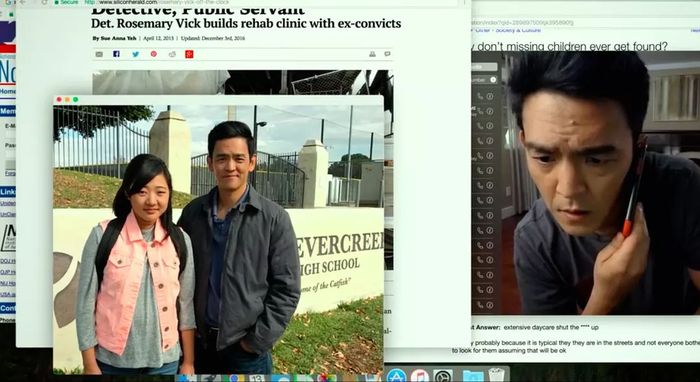Share the article on Reddit
This screenshot has width=700, height=382.
click(x=172, y=54)
